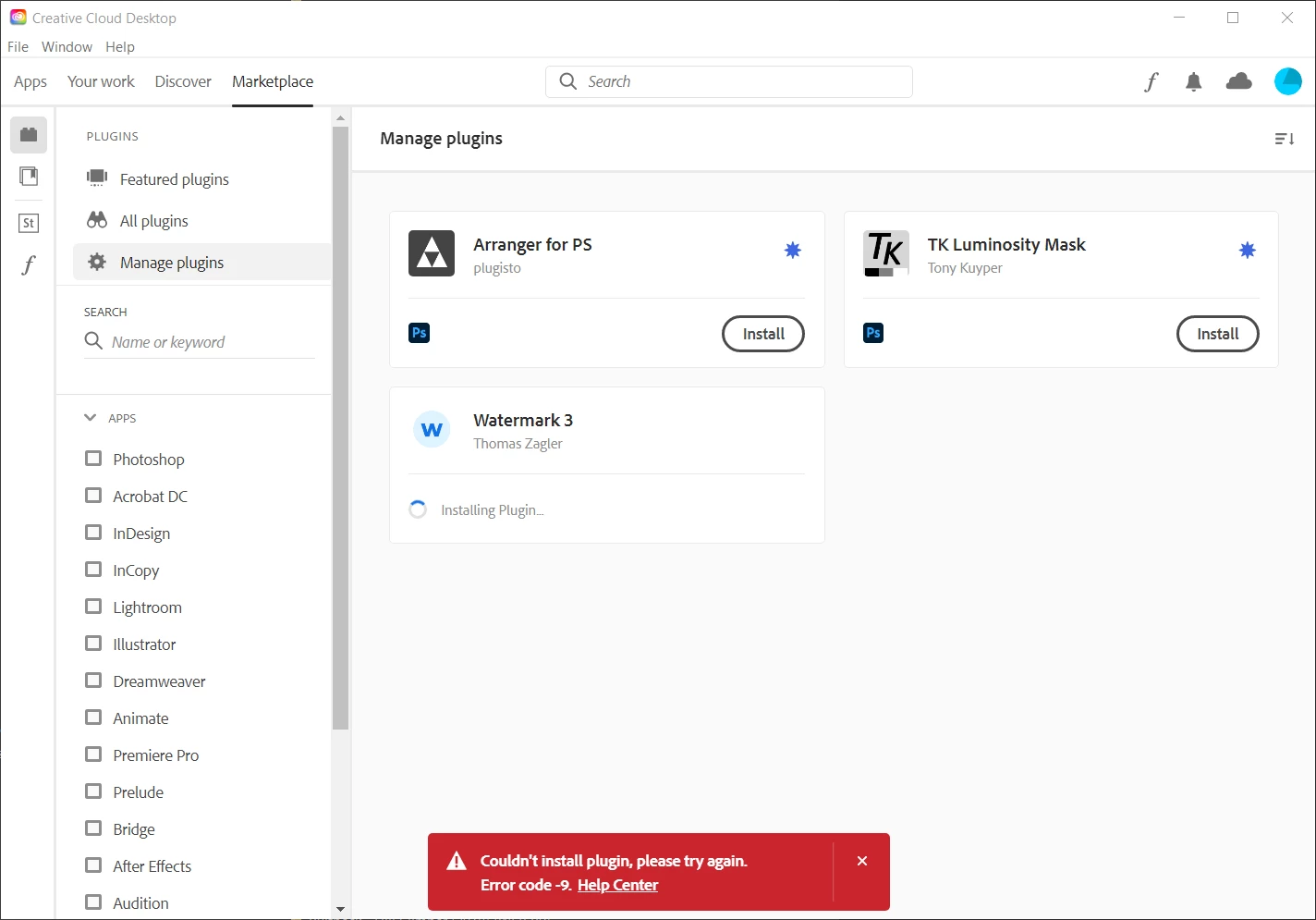Open Fonts icon in left rail
The width and height of the screenshot is (1316, 920).
coord(29,265)
